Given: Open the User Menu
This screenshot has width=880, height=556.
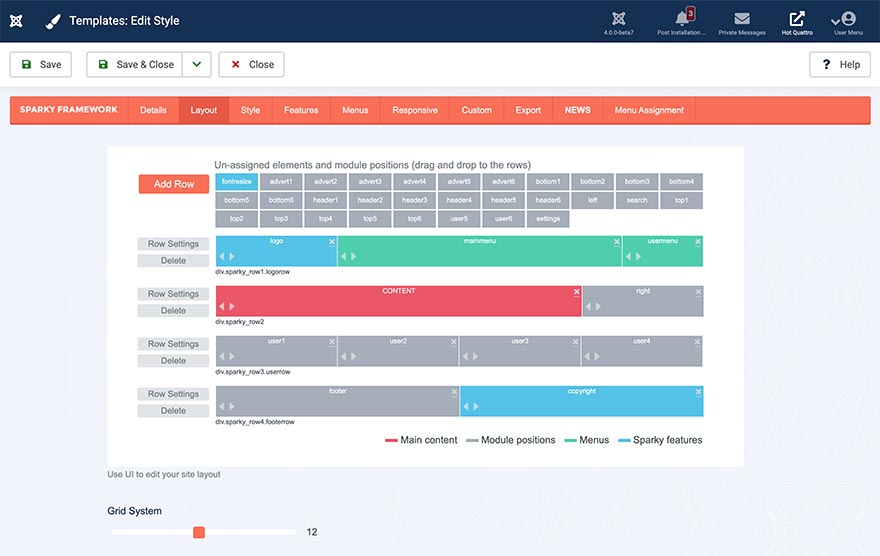Looking at the screenshot, I should pyautogui.click(x=848, y=22).
